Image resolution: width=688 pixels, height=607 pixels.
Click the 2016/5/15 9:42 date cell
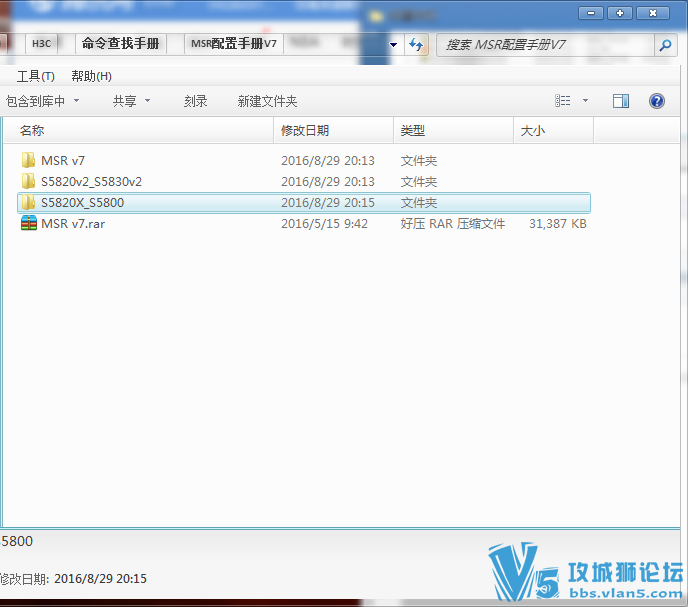[324, 224]
